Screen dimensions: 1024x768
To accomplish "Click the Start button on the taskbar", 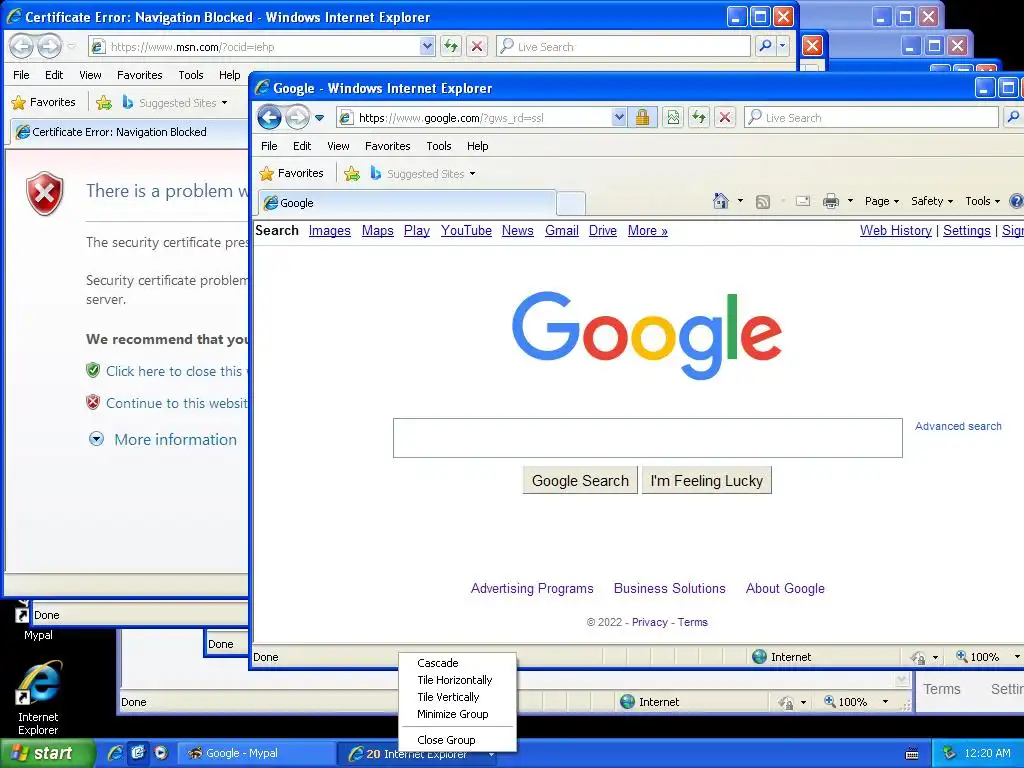I will click(x=48, y=753).
